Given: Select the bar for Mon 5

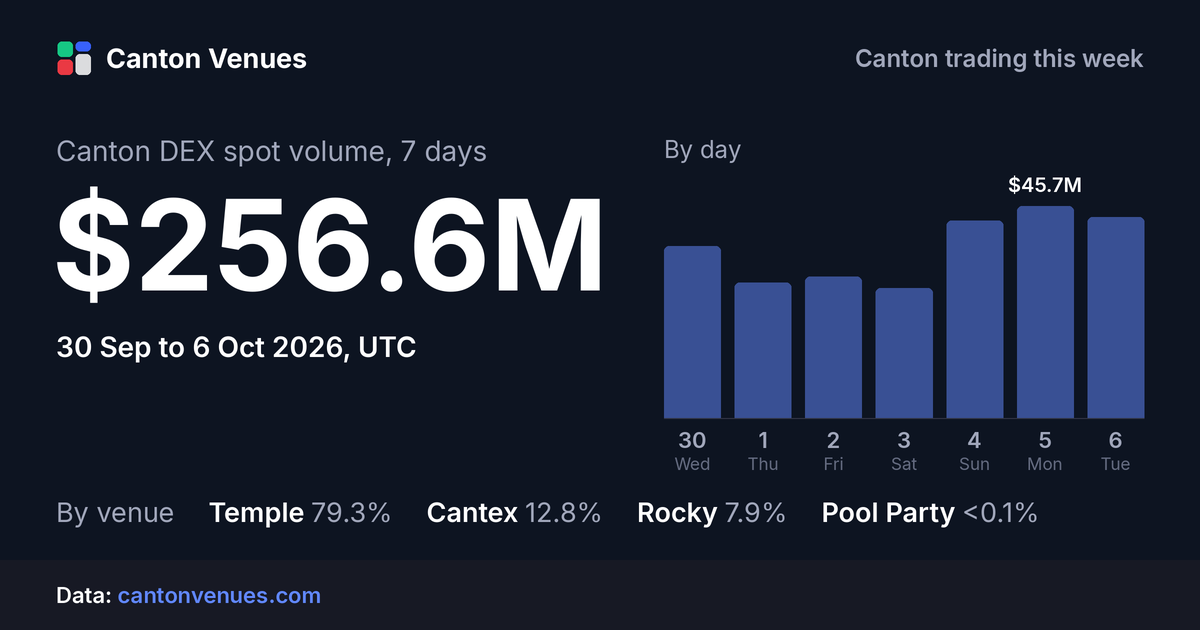Looking at the screenshot, I should click(1045, 312).
